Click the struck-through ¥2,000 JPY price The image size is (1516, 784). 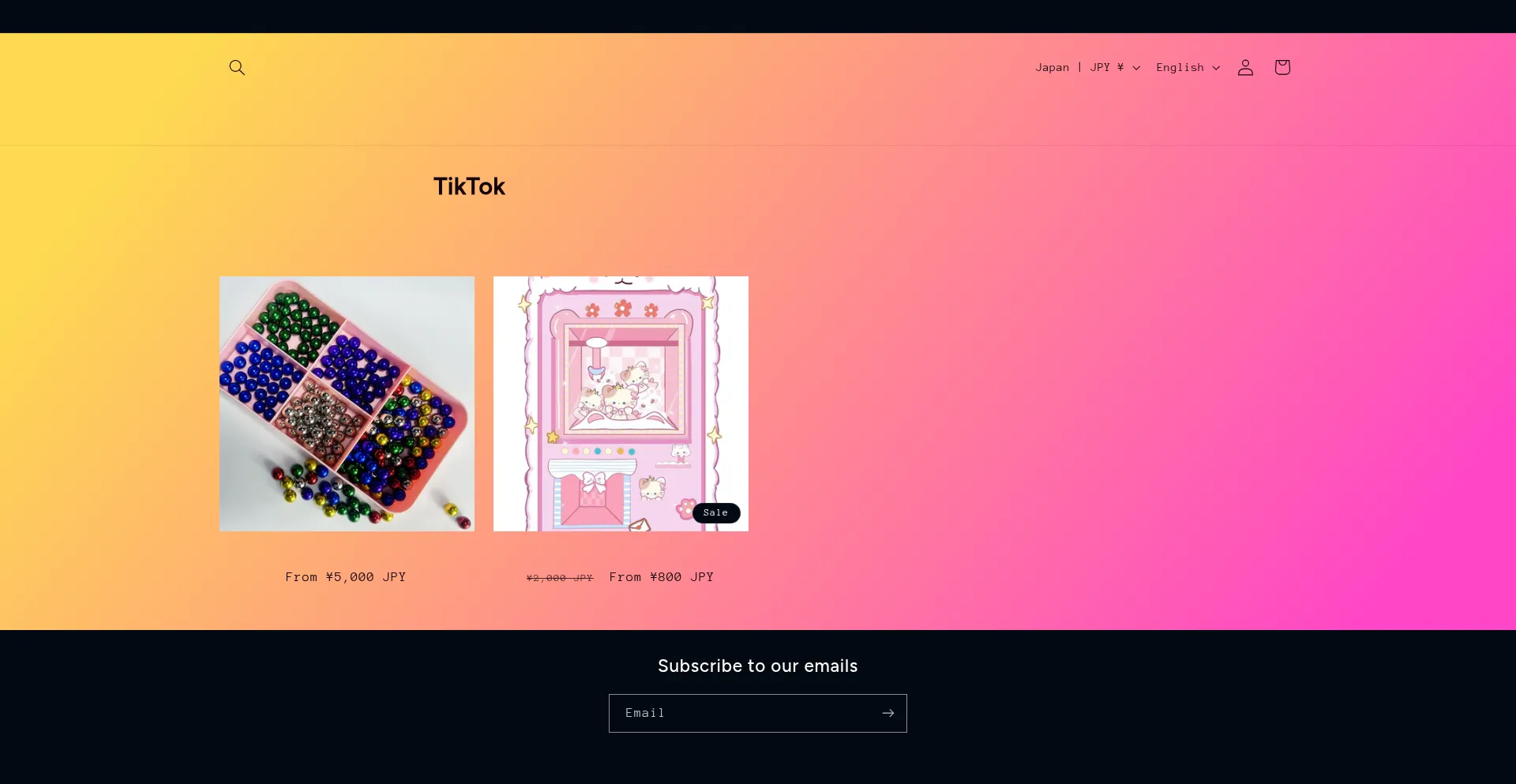pyautogui.click(x=560, y=578)
